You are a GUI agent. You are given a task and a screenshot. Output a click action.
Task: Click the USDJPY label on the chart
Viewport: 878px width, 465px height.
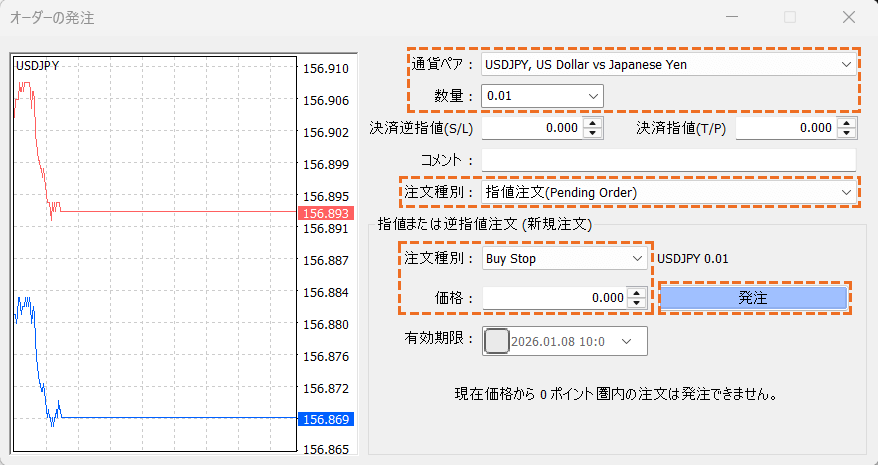pos(38,66)
